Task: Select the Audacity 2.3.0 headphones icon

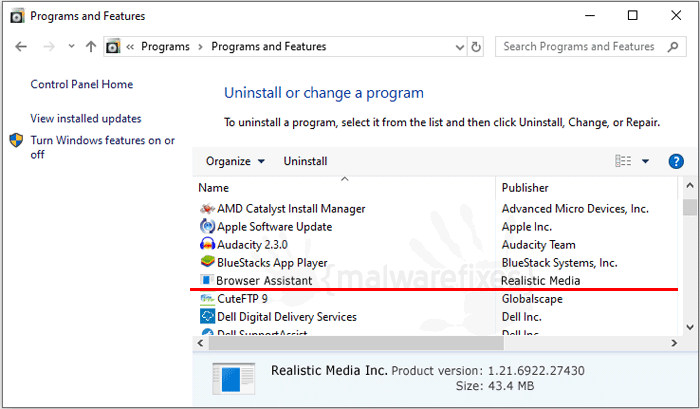Action: [207, 244]
